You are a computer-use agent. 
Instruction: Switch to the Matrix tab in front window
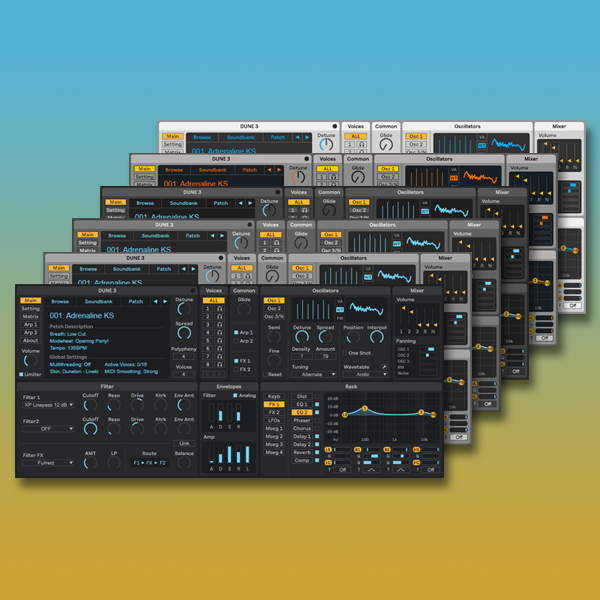pyautogui.click(x=31, y=316)
